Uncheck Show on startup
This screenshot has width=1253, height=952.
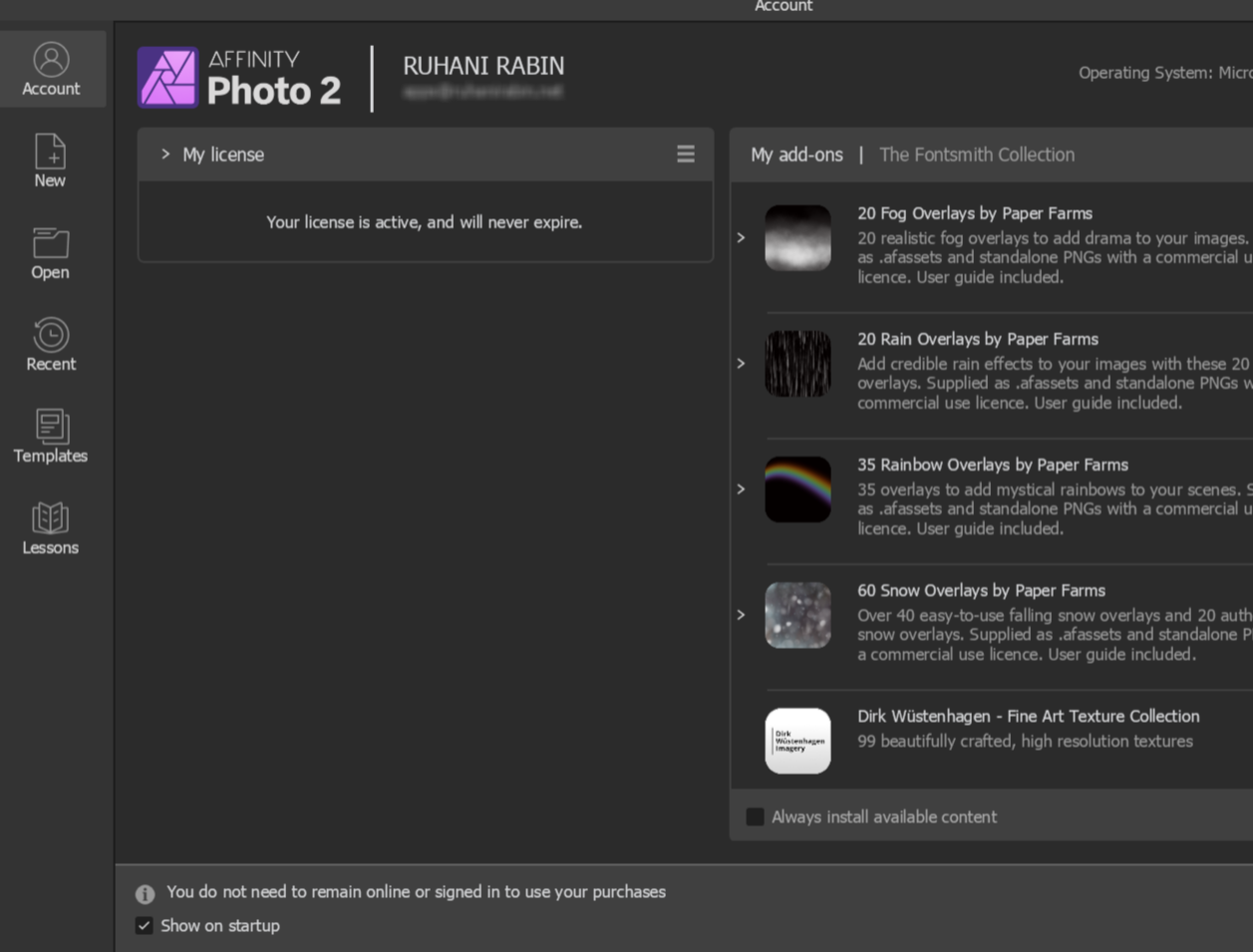145,926
